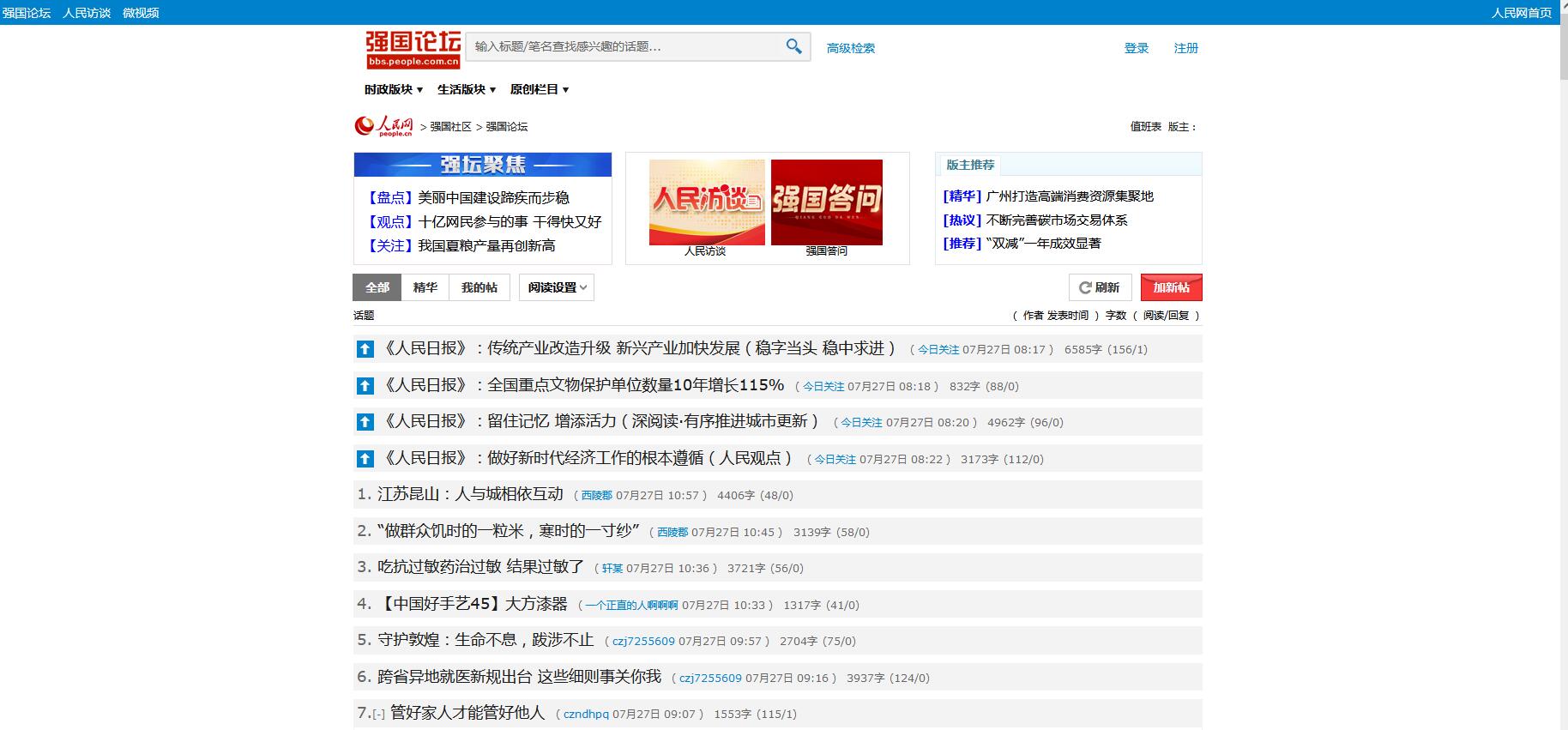This screenshot has width=1568, height=730.
Task: Click author czndhpq on post 7
Action: tap(586, 714)
